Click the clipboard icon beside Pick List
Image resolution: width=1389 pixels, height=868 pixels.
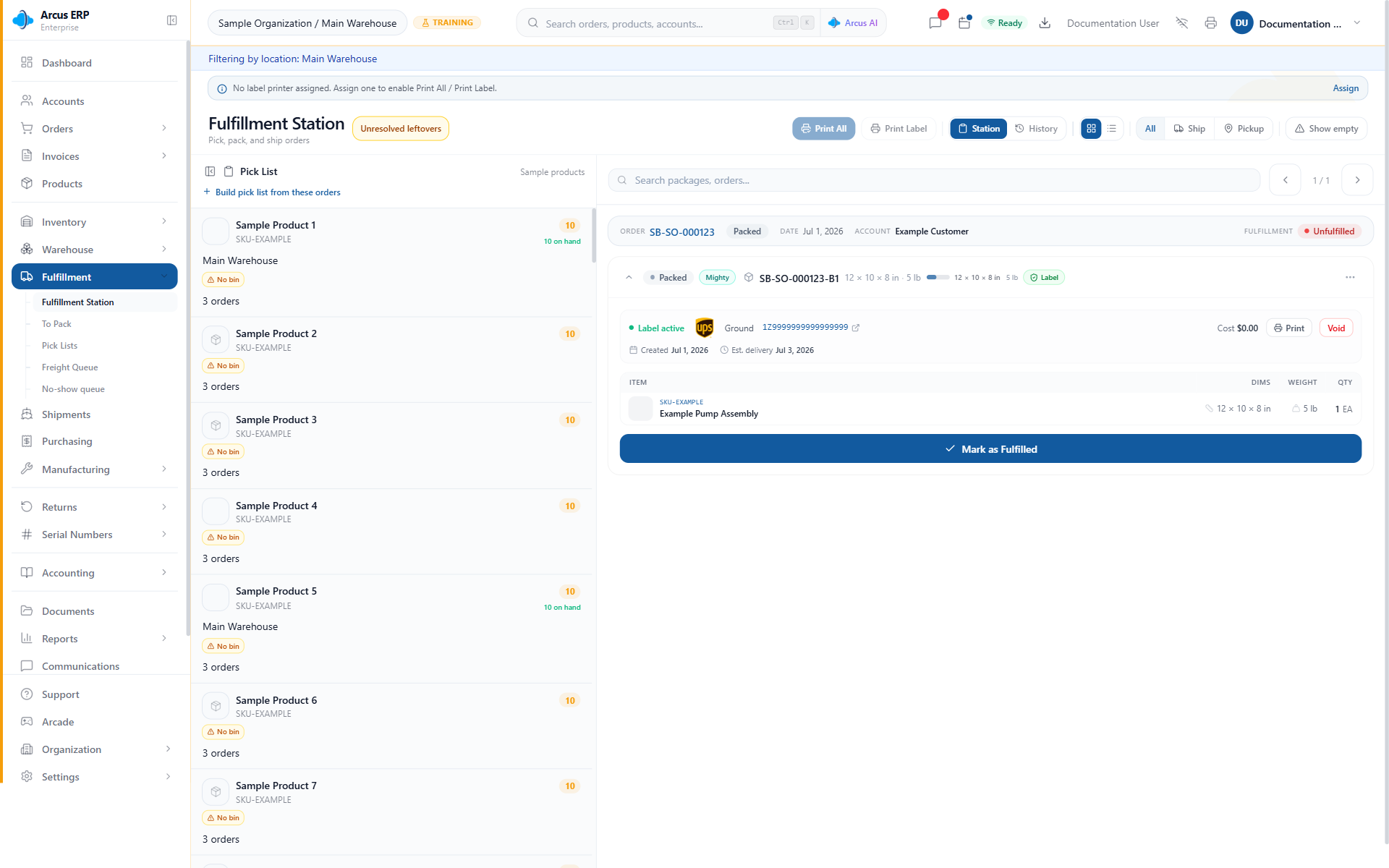click(x=229, y=171)
